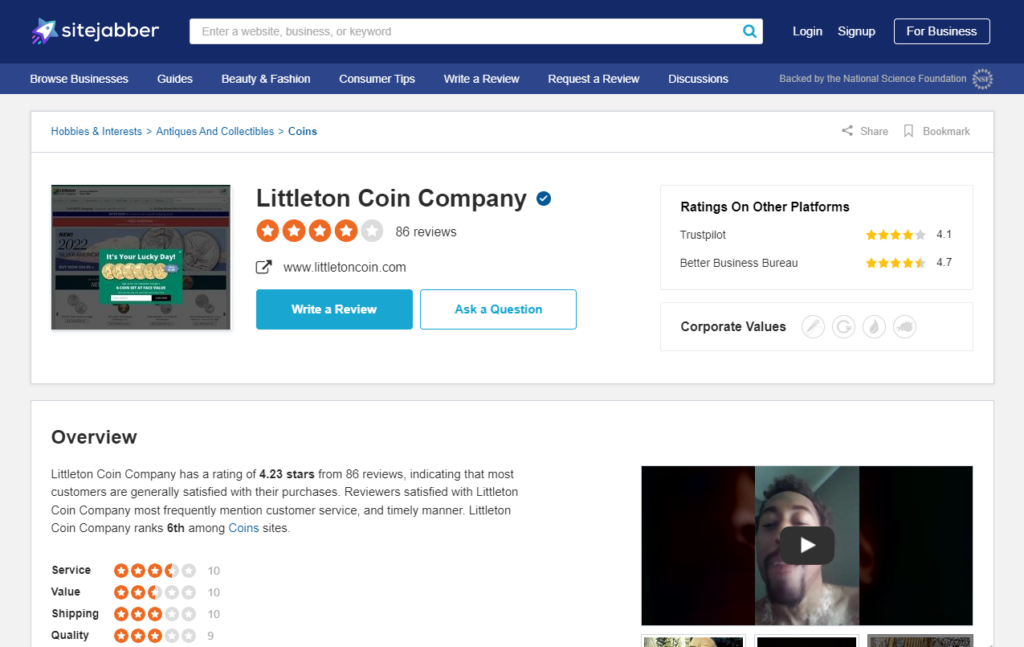Click the Signup link
The width and height of the screenshot is (1024, 647).
point(856,31)
